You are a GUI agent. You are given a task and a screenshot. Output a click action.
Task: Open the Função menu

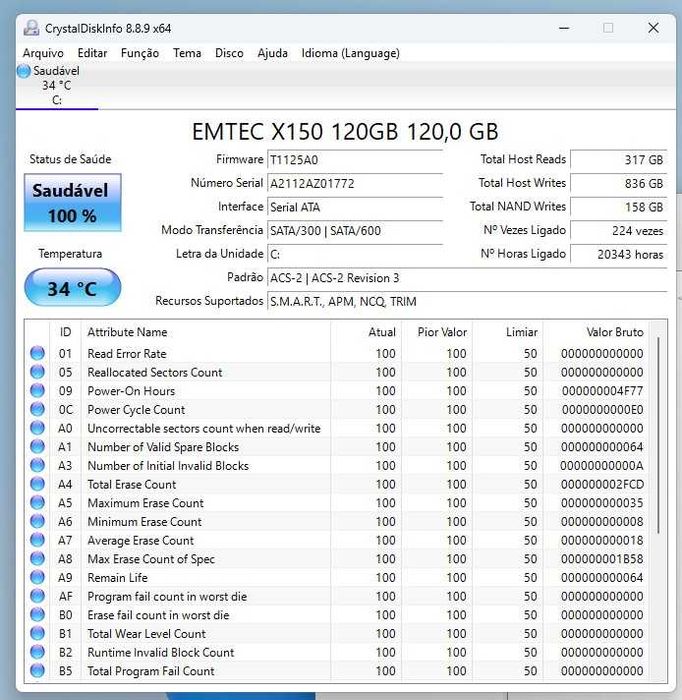pos(140,53)
